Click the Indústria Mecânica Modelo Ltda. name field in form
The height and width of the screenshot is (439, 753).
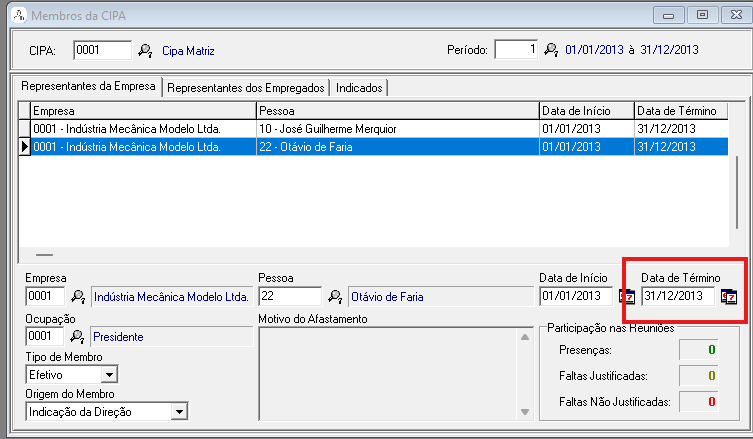pos(171,297)
